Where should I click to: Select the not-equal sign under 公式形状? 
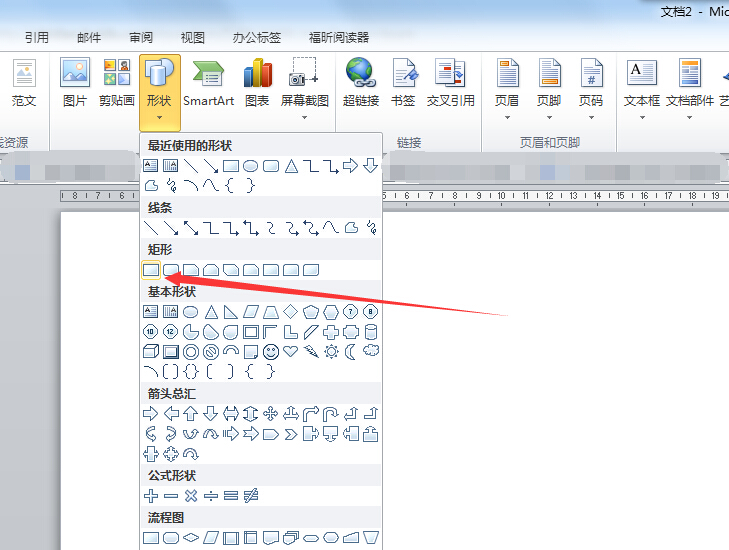(251, 496)
